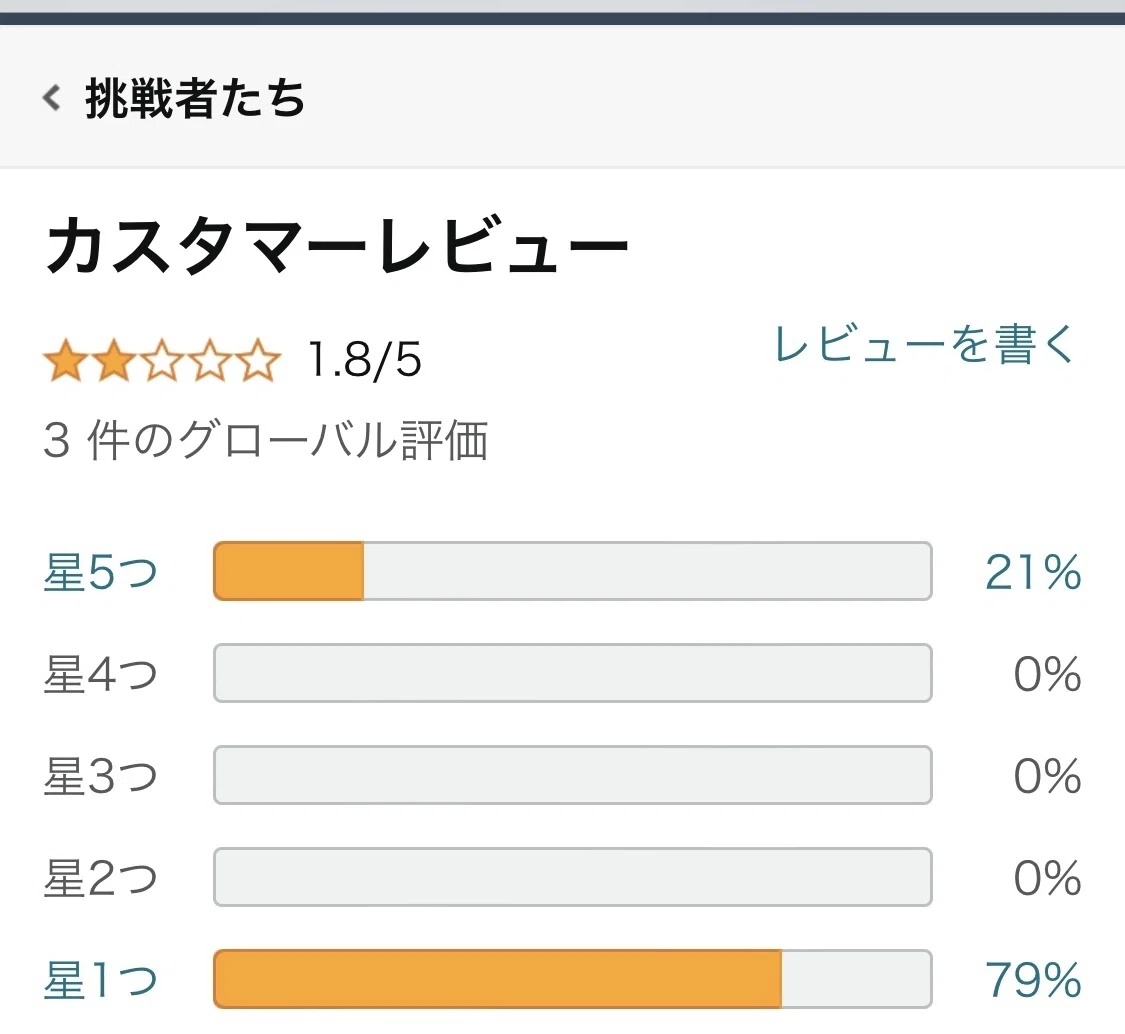1125x1034 pixels.
Task: Click the 1.8/5 rating score
Action: [364, 359]
